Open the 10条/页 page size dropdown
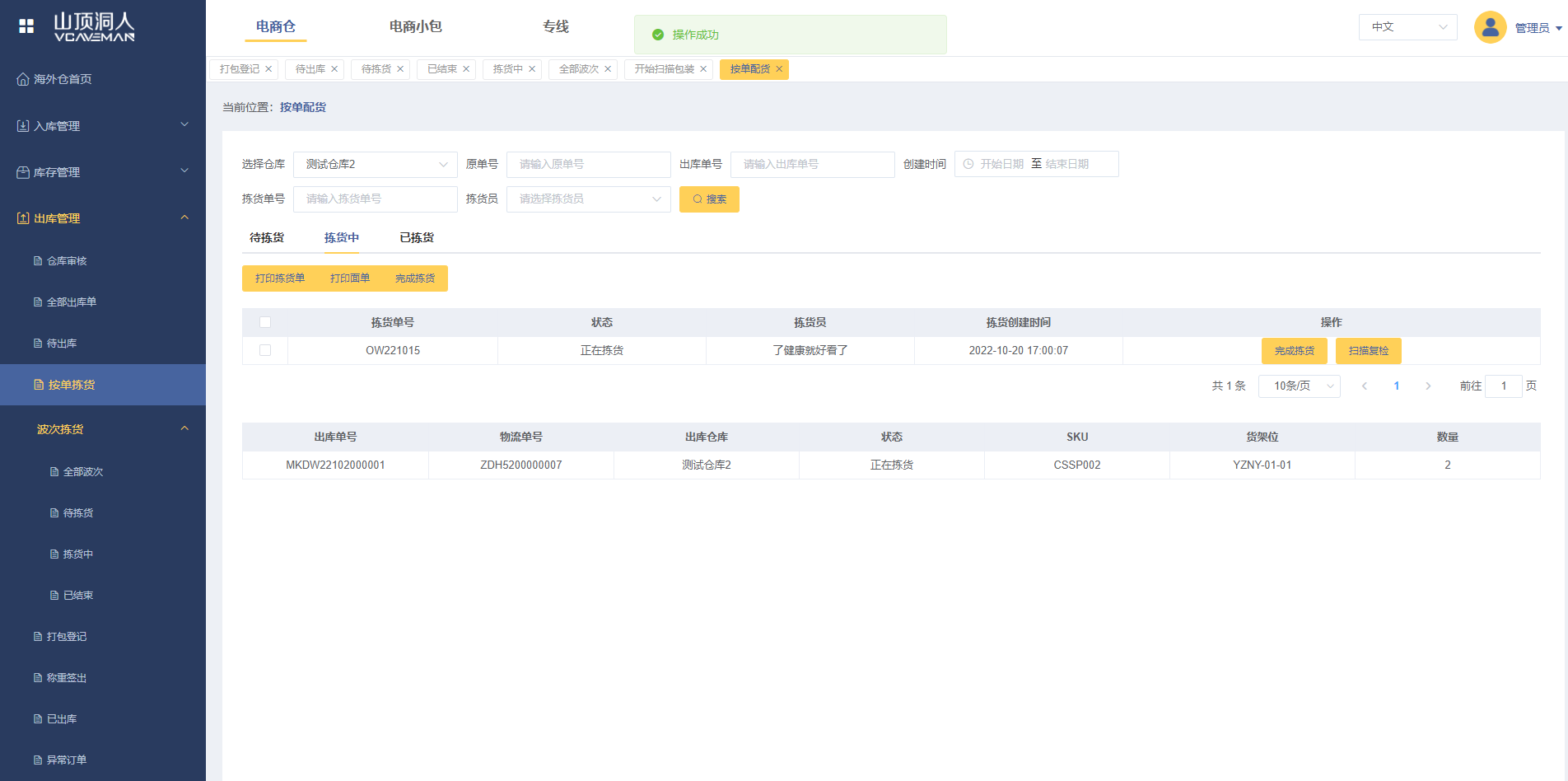The height and width of the screenshot is (781, 1568). [x=1299, y=386]
